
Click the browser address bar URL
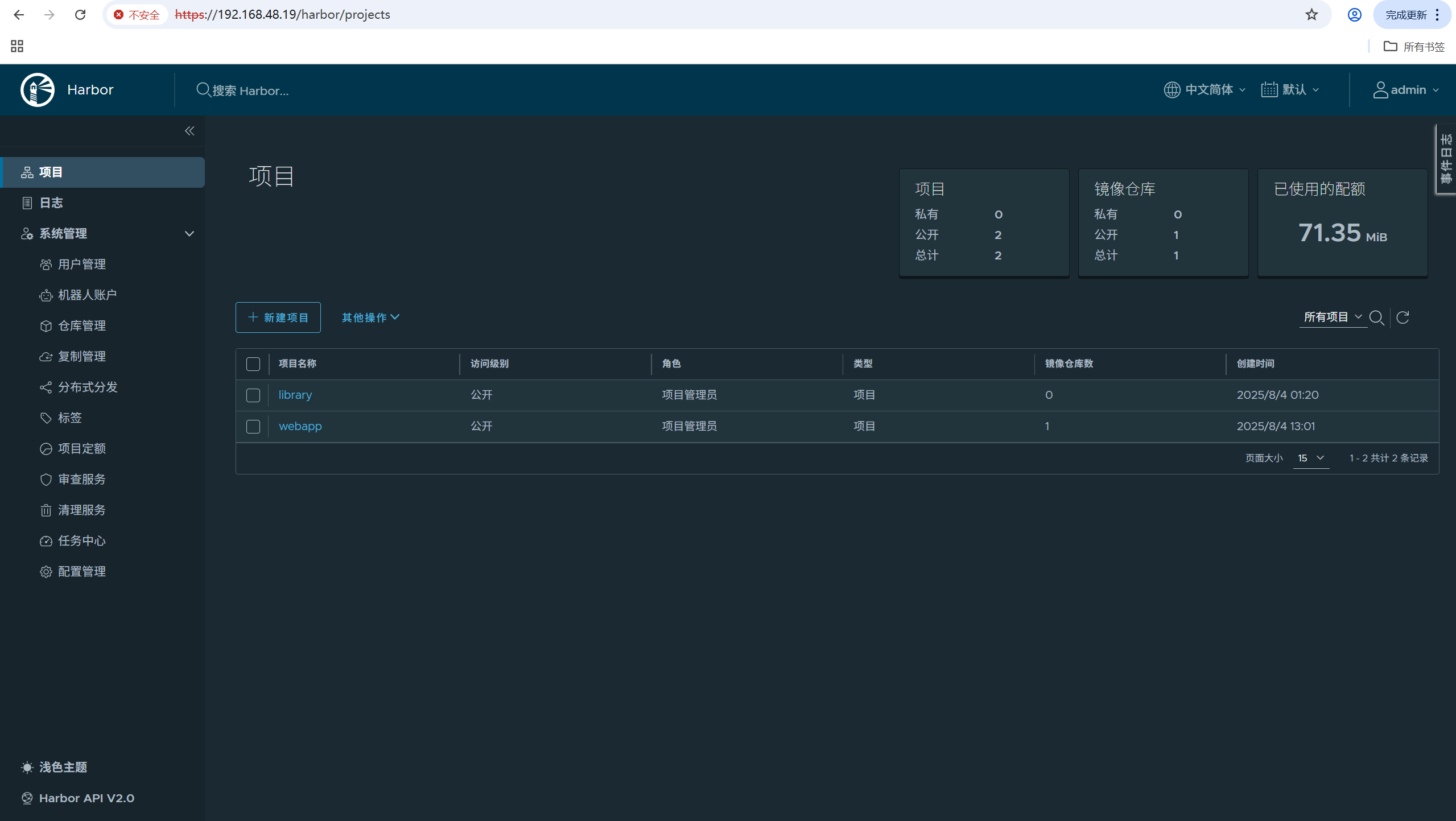283,15
